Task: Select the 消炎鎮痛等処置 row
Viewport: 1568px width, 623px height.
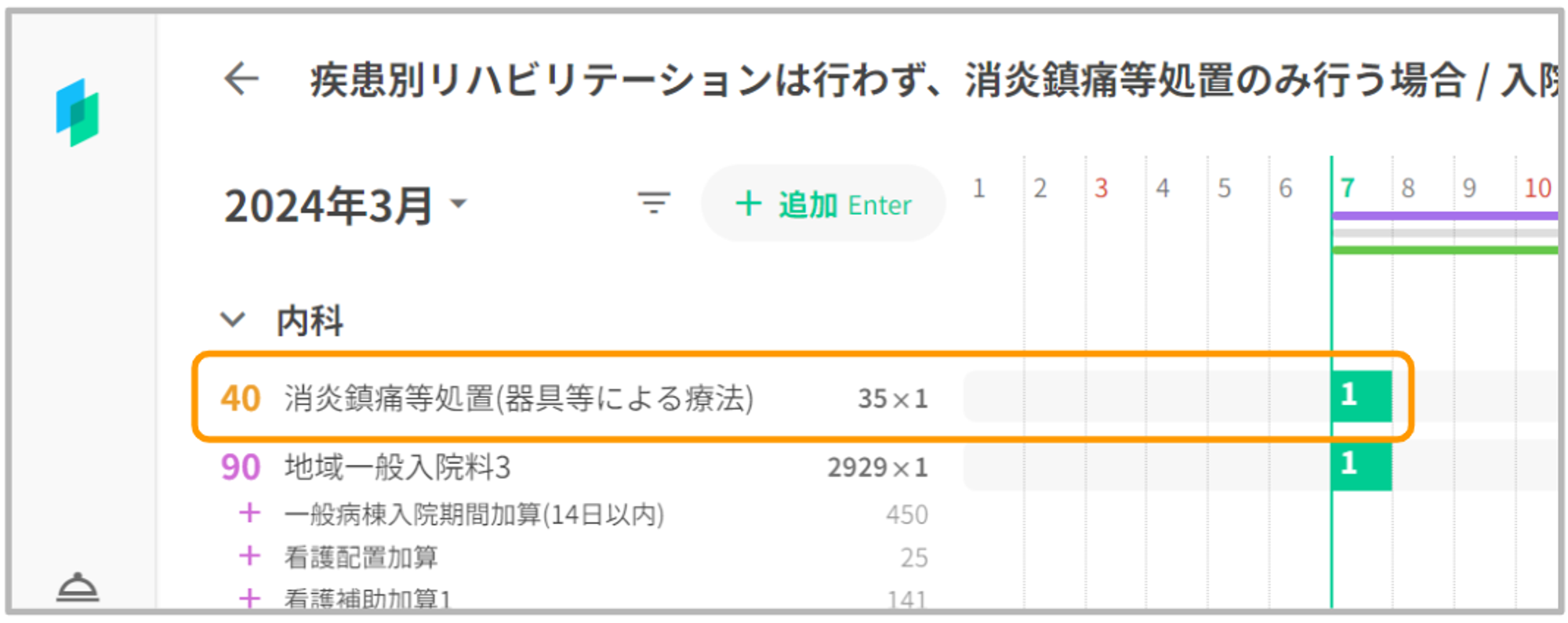Action: tap(517, 398)
